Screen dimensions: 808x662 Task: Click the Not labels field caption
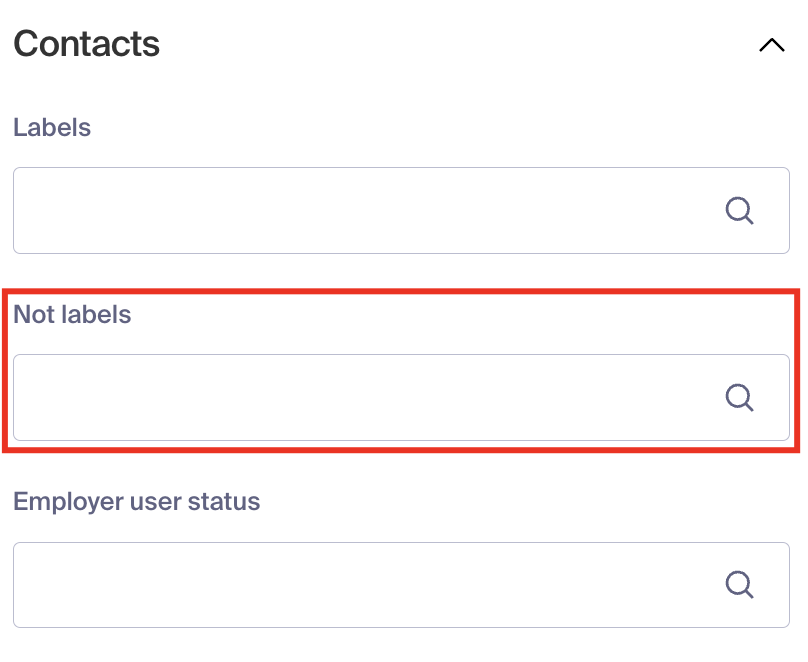[x=72, y=314]
